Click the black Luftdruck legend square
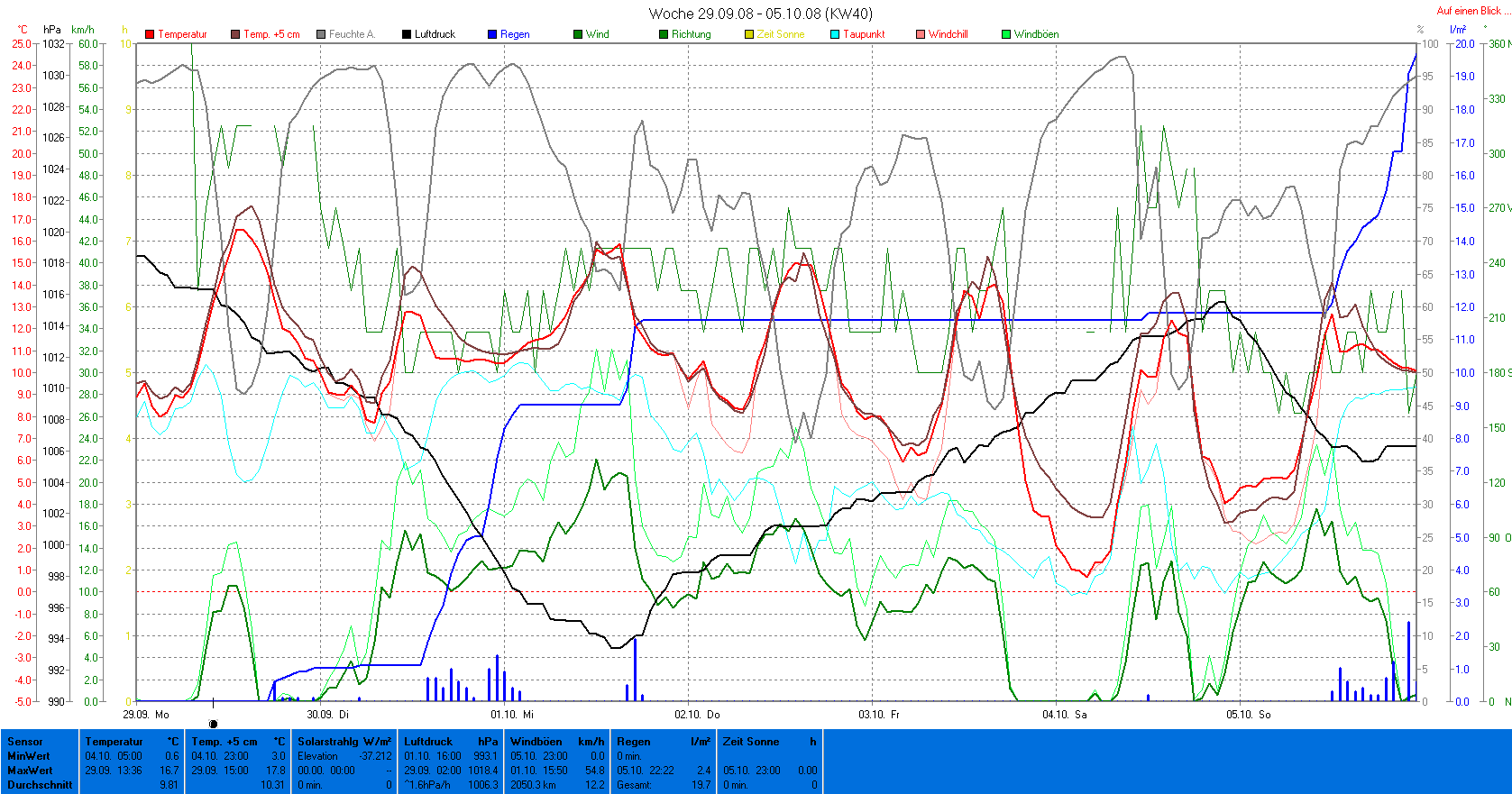Viewport: 1512px width, 794px height. pos(407,34)
